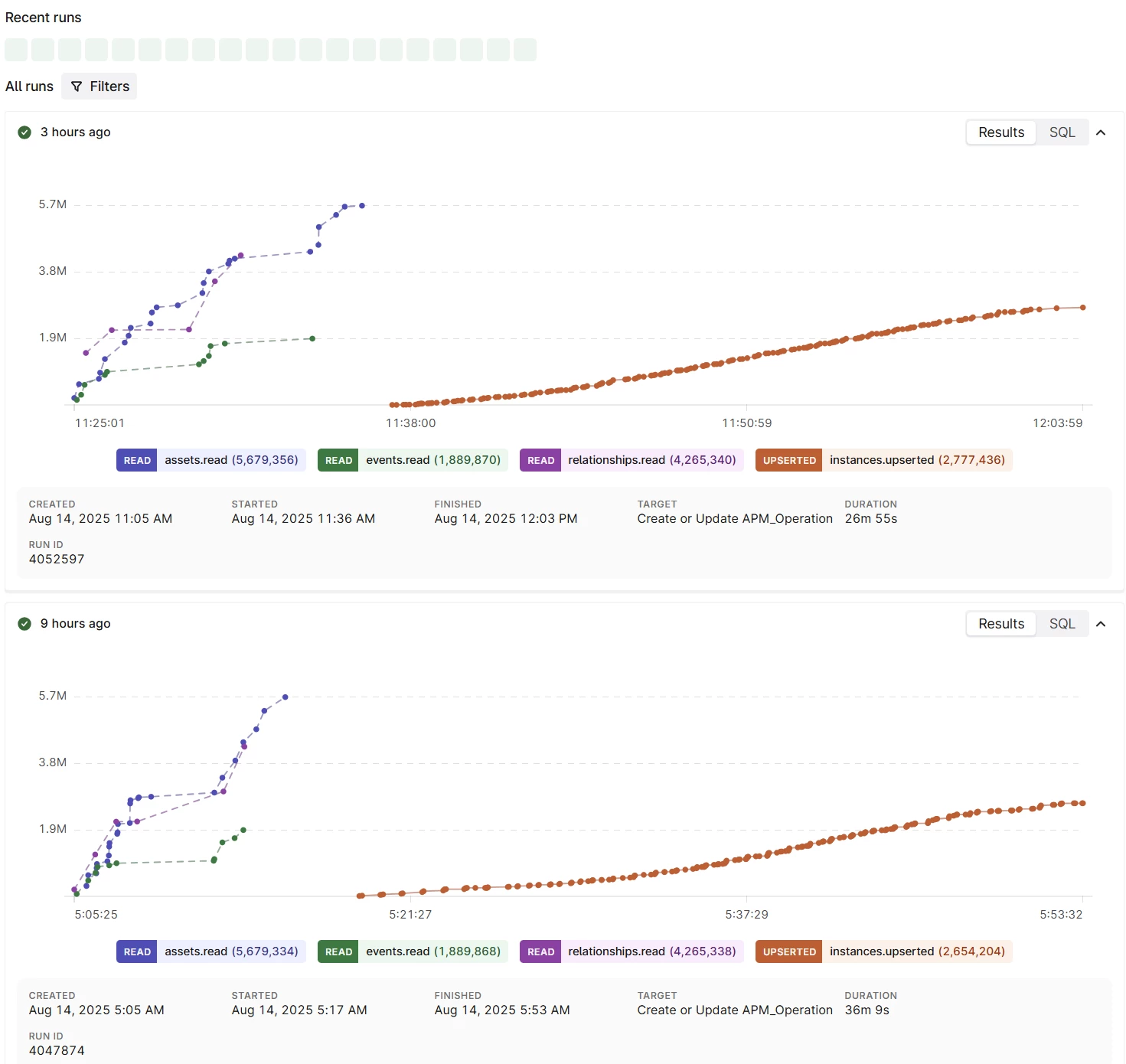The image size is (1126, 1064).
Task: Click the green success check for 9-hours-ago run
Action: [24, 624]
